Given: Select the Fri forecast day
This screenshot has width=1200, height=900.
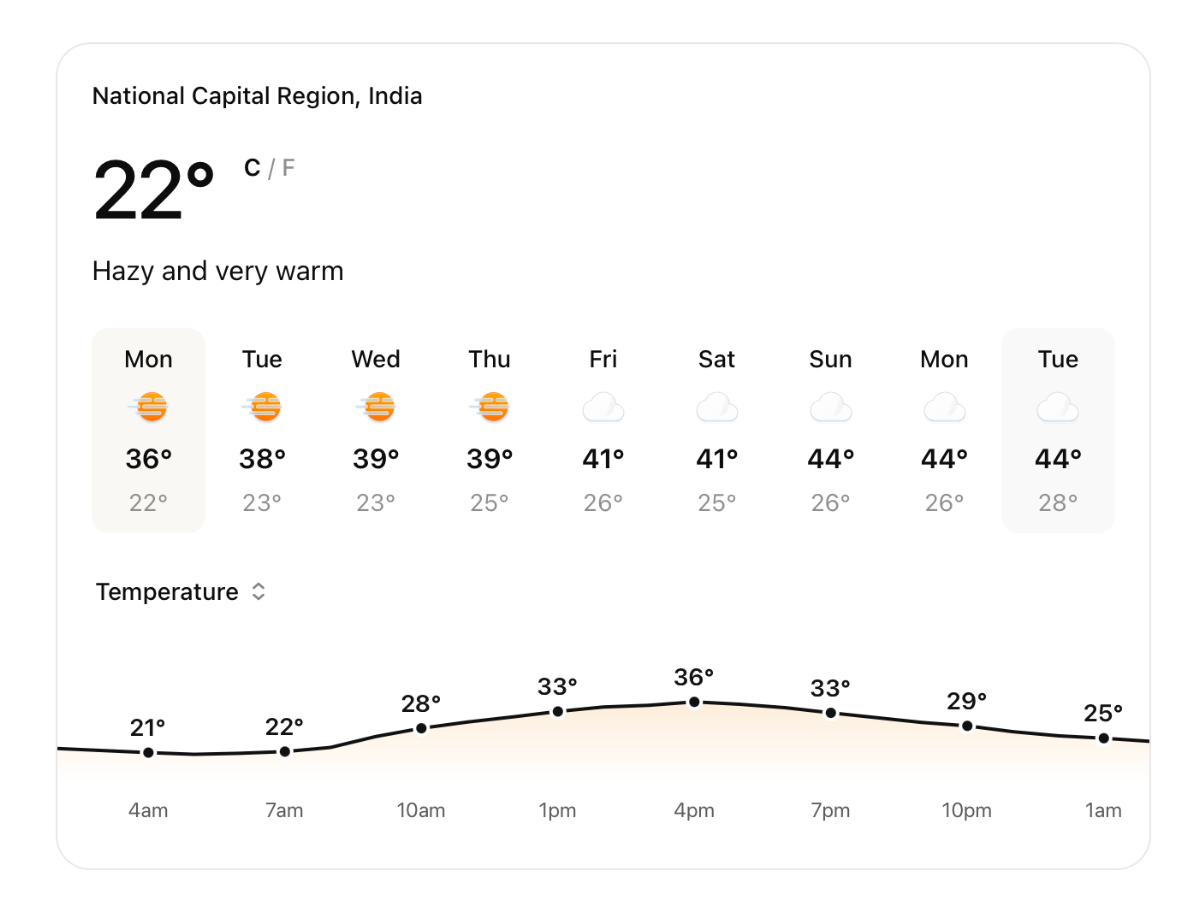Looking at the screenshot, I should click(x=603, y=430).
